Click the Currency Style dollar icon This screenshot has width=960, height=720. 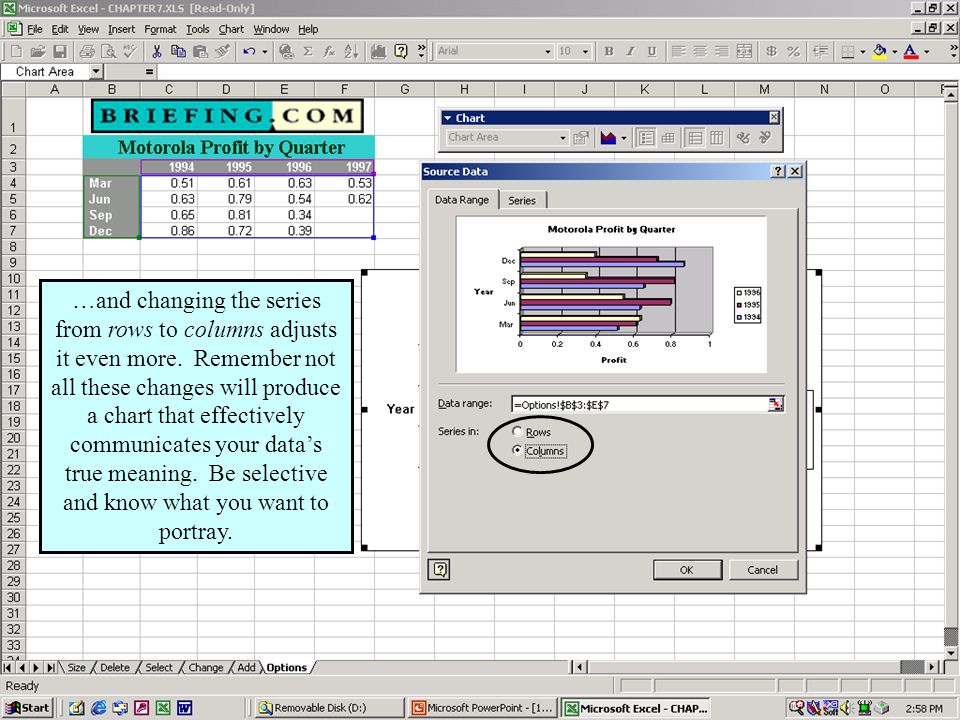coord(771,51)
